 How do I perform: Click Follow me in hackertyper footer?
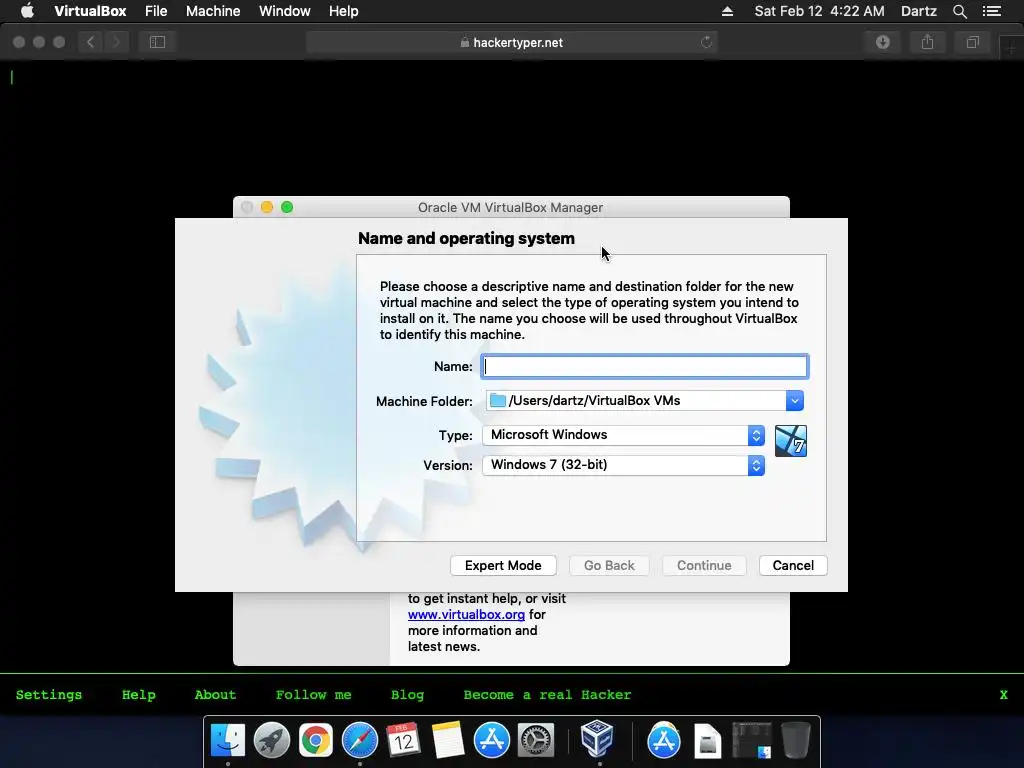coord(313,695)
